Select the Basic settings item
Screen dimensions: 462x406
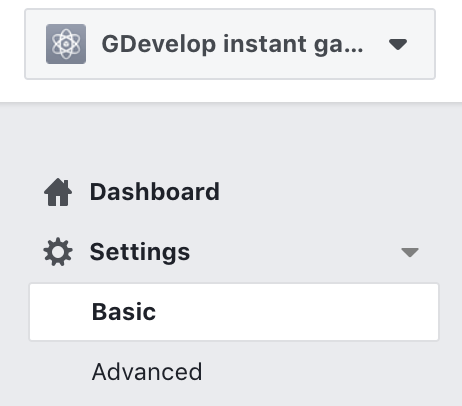[234, 312]
